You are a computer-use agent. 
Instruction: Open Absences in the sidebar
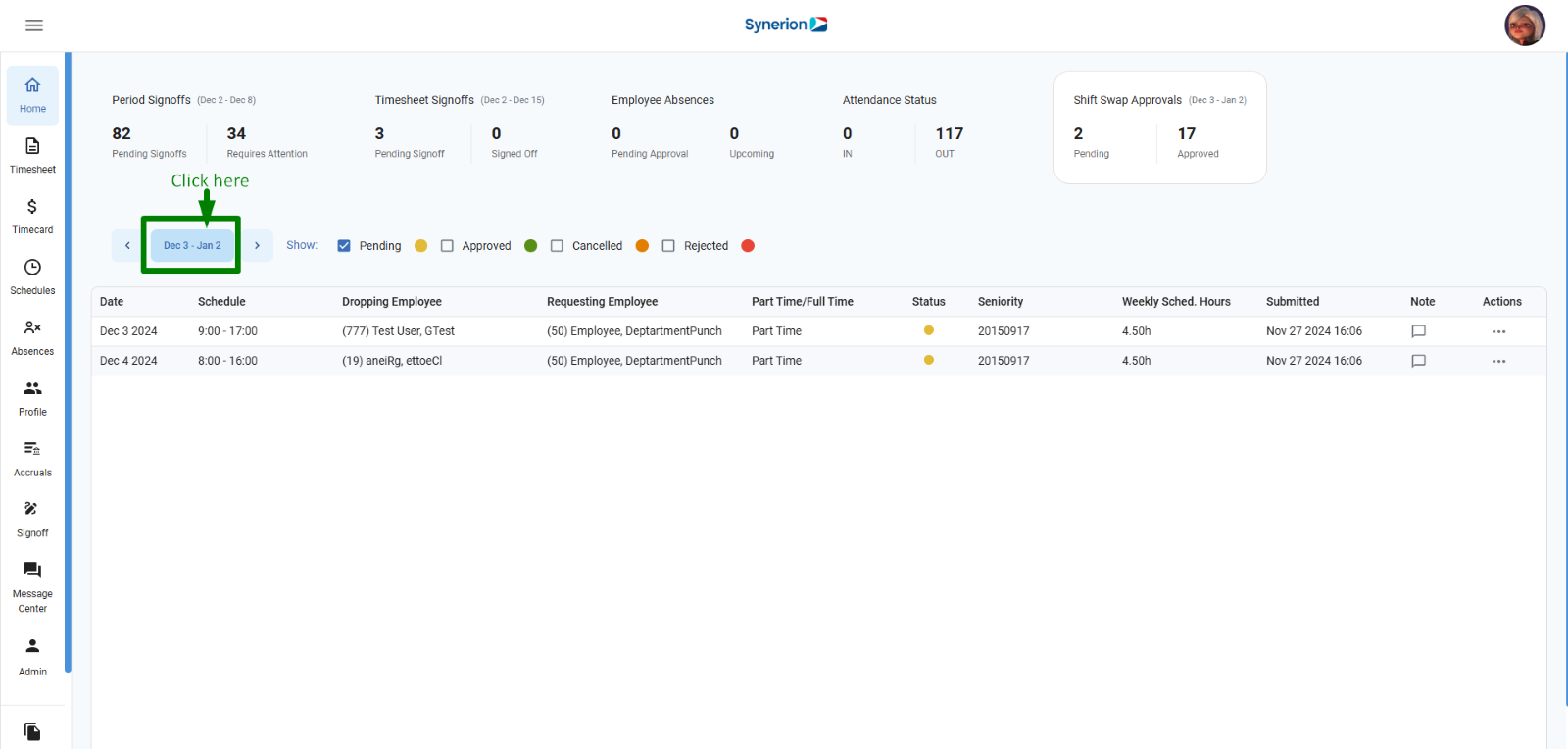32,338
